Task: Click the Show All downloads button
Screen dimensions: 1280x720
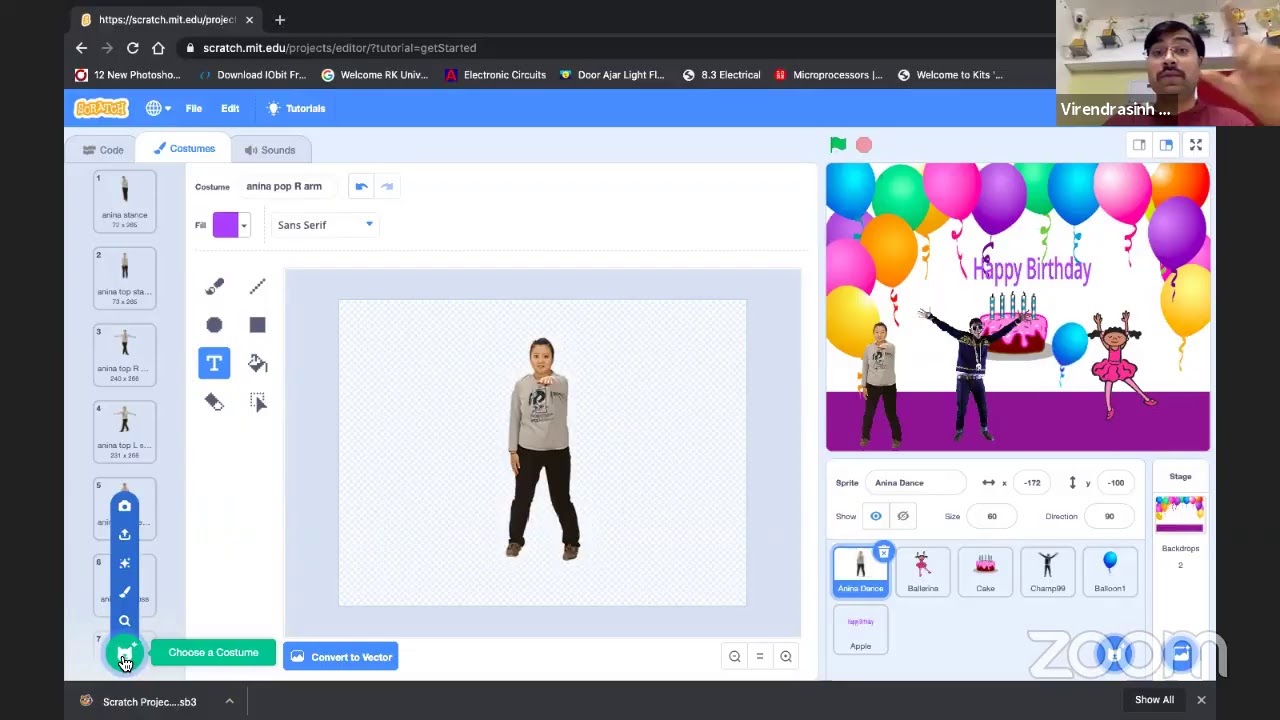Action: tap(1154, 700)
